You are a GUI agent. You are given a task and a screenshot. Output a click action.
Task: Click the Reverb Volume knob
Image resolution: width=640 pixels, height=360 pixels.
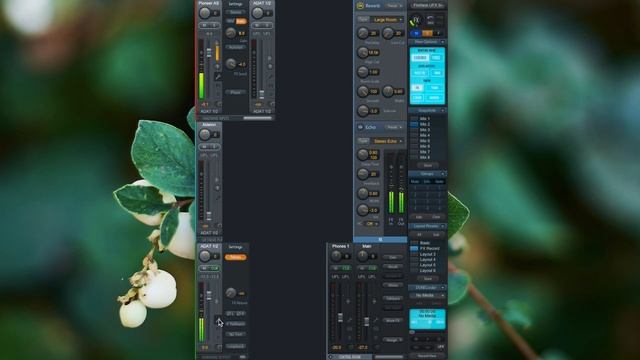click(362, 111)
